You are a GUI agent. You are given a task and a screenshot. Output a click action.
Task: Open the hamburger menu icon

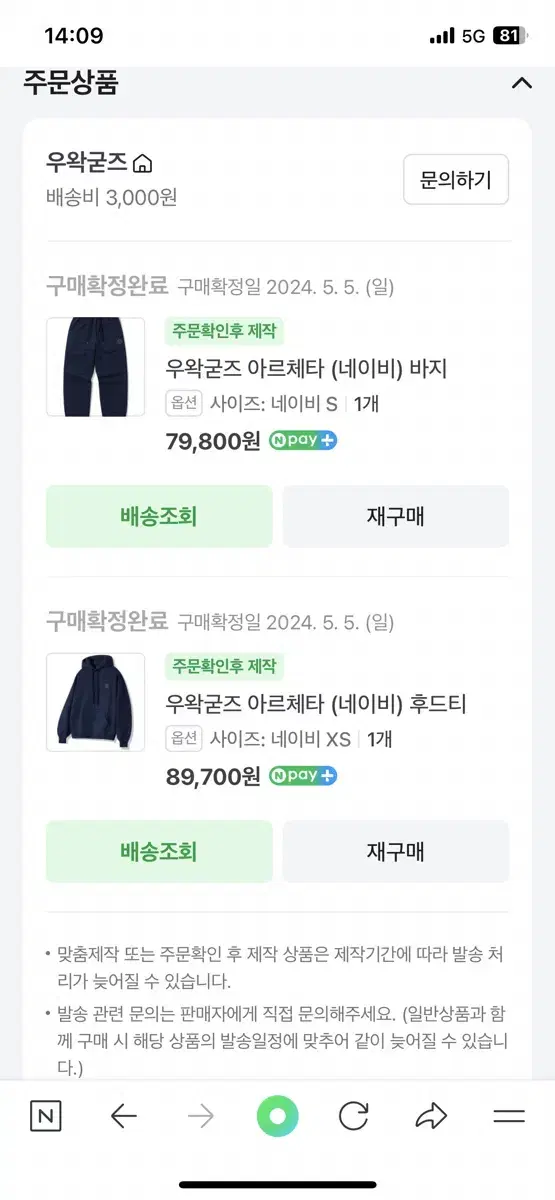click(509, 1117)
